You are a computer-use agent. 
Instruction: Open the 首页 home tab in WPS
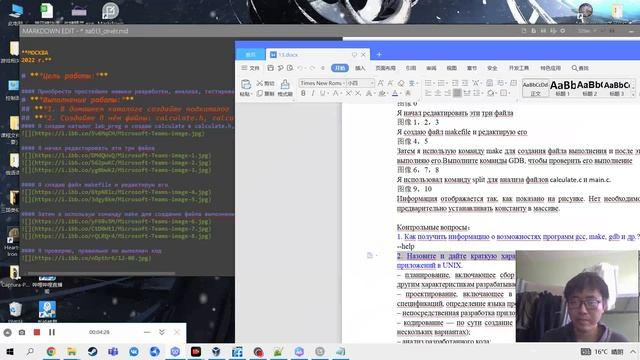coord(251,54)
